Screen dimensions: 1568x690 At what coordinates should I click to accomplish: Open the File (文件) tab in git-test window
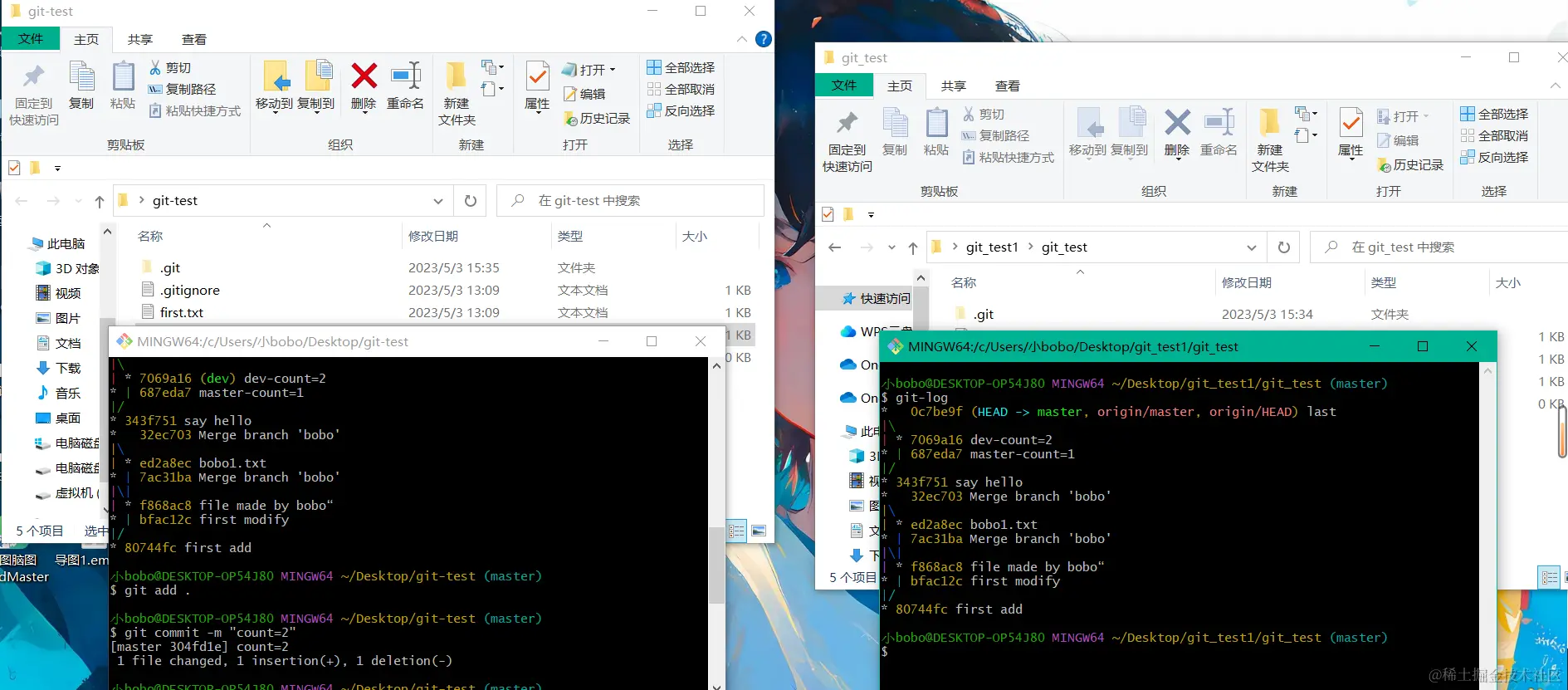click(x=31, y=39)
